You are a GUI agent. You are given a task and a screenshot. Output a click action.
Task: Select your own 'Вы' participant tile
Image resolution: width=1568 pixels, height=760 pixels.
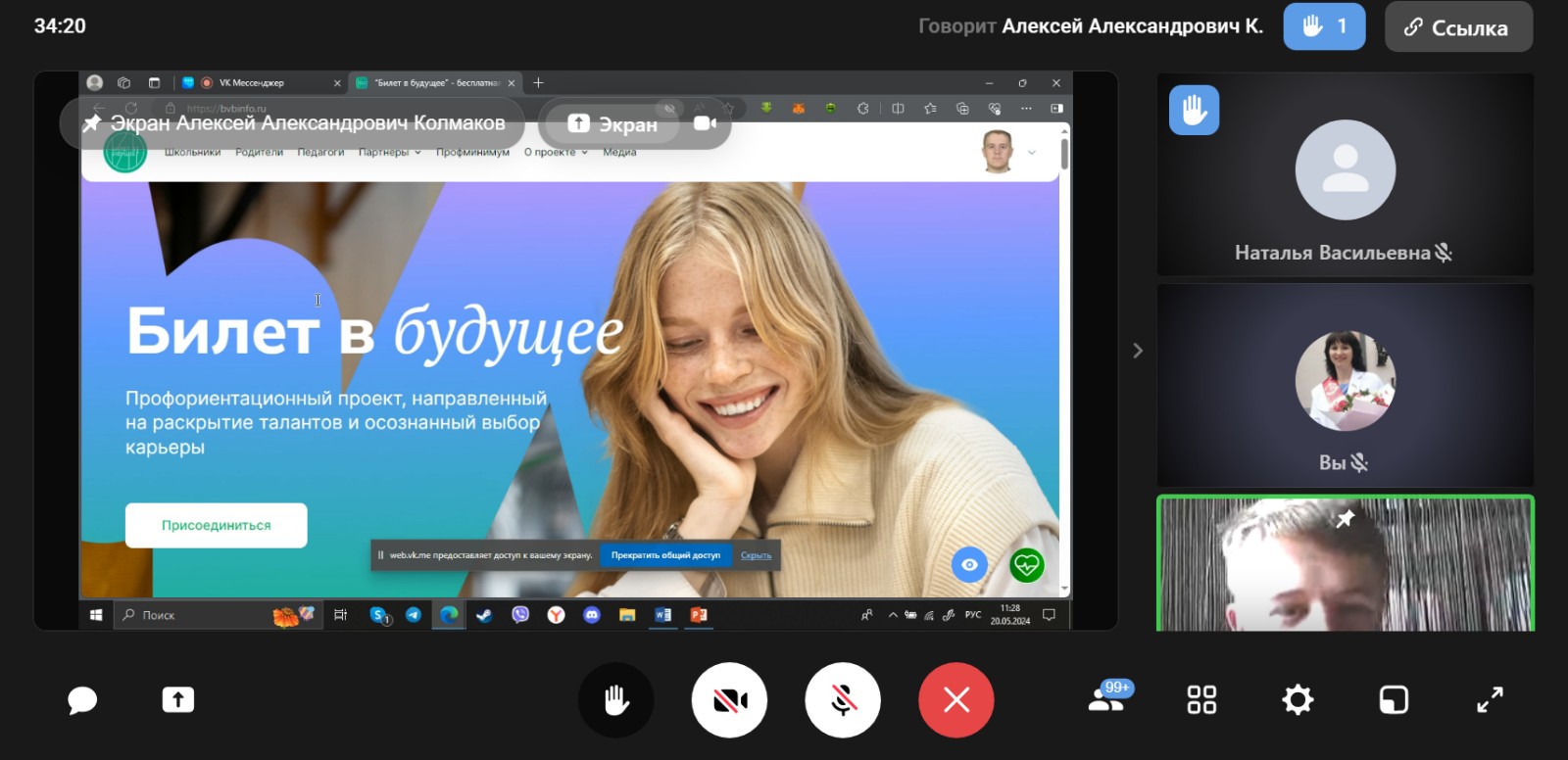click(x=1346, y=386)
